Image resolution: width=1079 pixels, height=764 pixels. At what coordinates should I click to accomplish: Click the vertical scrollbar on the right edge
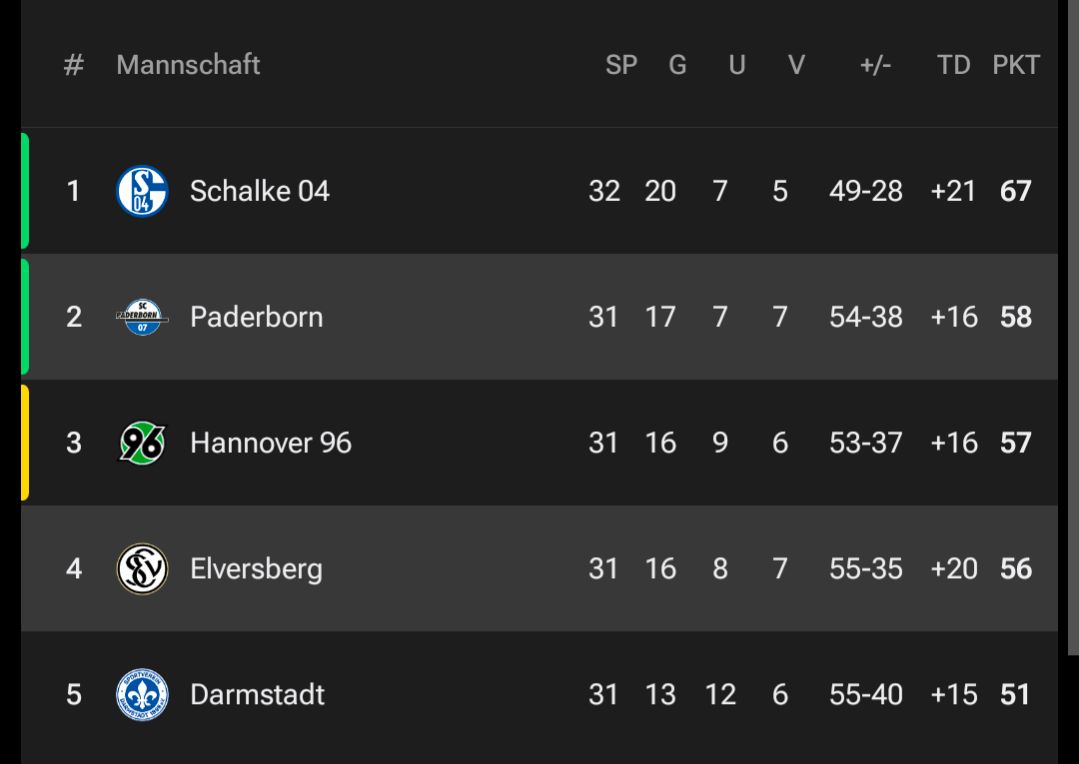(x=1073, y=327)
